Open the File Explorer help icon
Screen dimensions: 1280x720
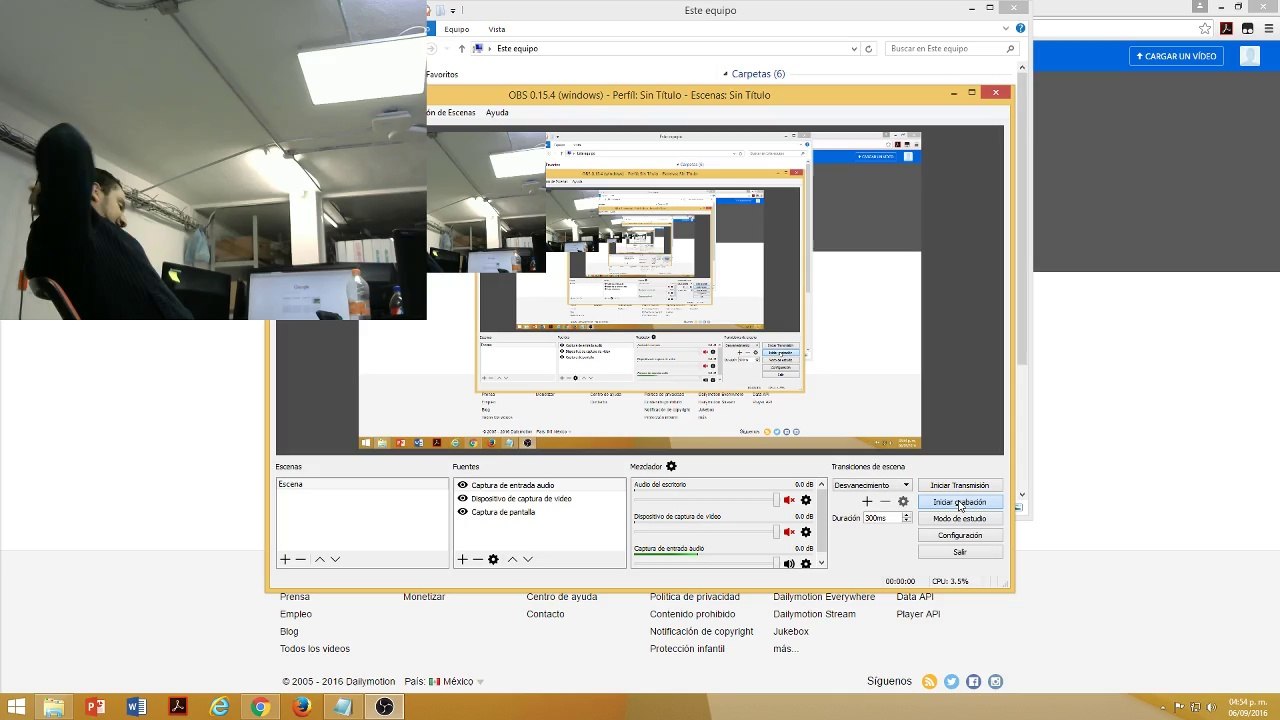click(x=1019, y=29)
